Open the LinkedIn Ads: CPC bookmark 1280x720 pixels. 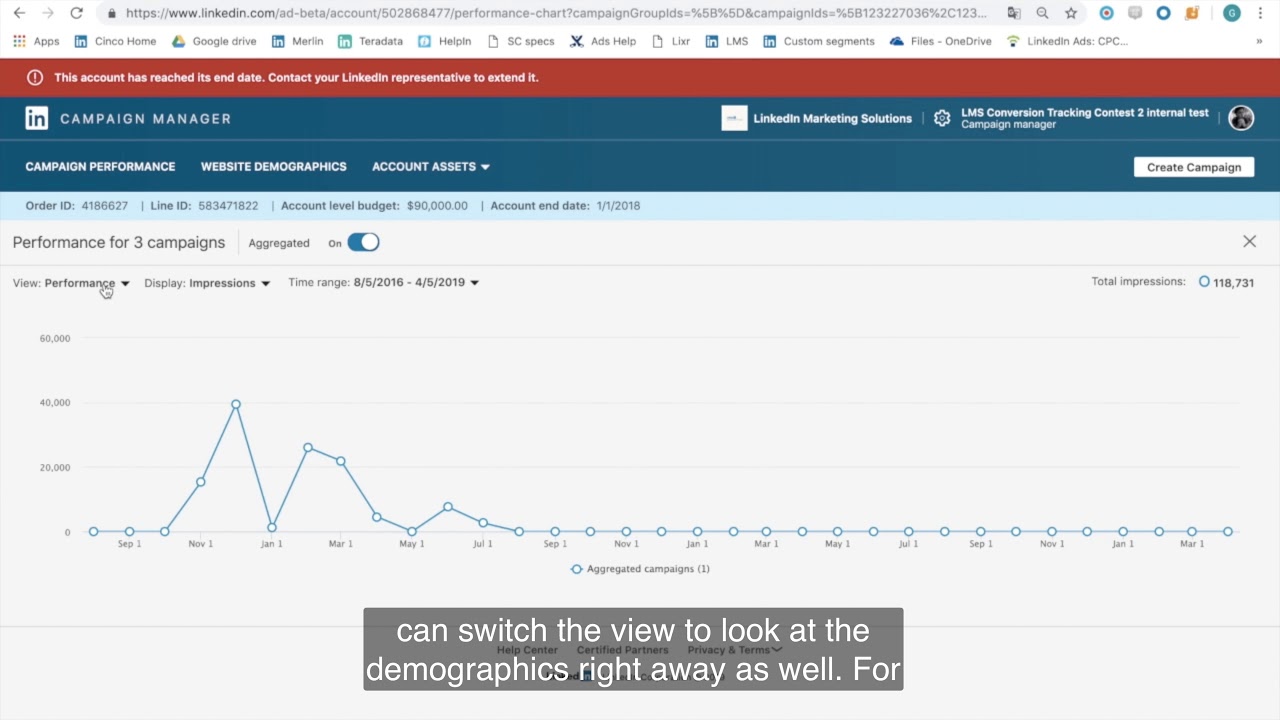1067,41
